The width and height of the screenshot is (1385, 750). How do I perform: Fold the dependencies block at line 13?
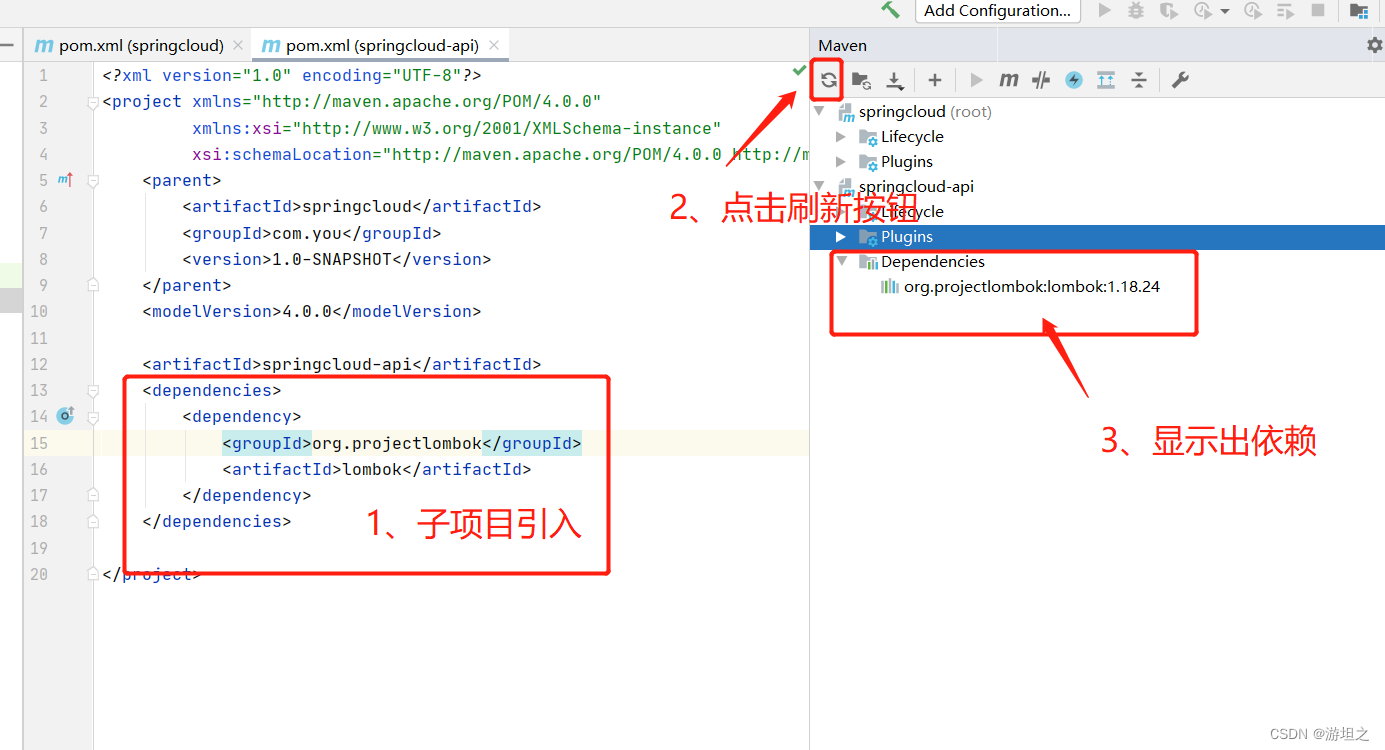(93, 391)
